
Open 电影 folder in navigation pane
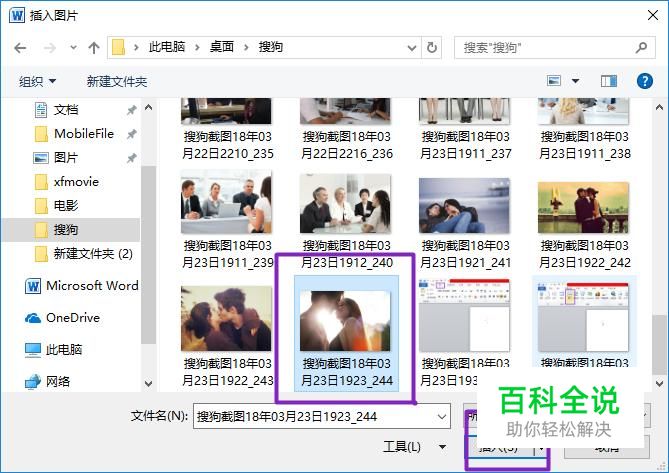click(x=66, y=206)
